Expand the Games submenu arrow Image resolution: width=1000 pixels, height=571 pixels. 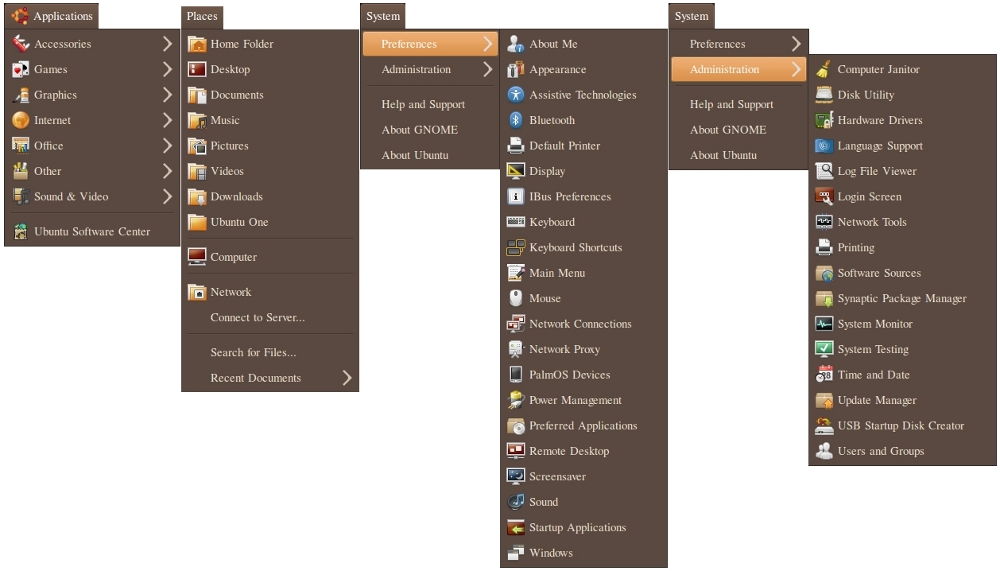(x=167, y=69)
